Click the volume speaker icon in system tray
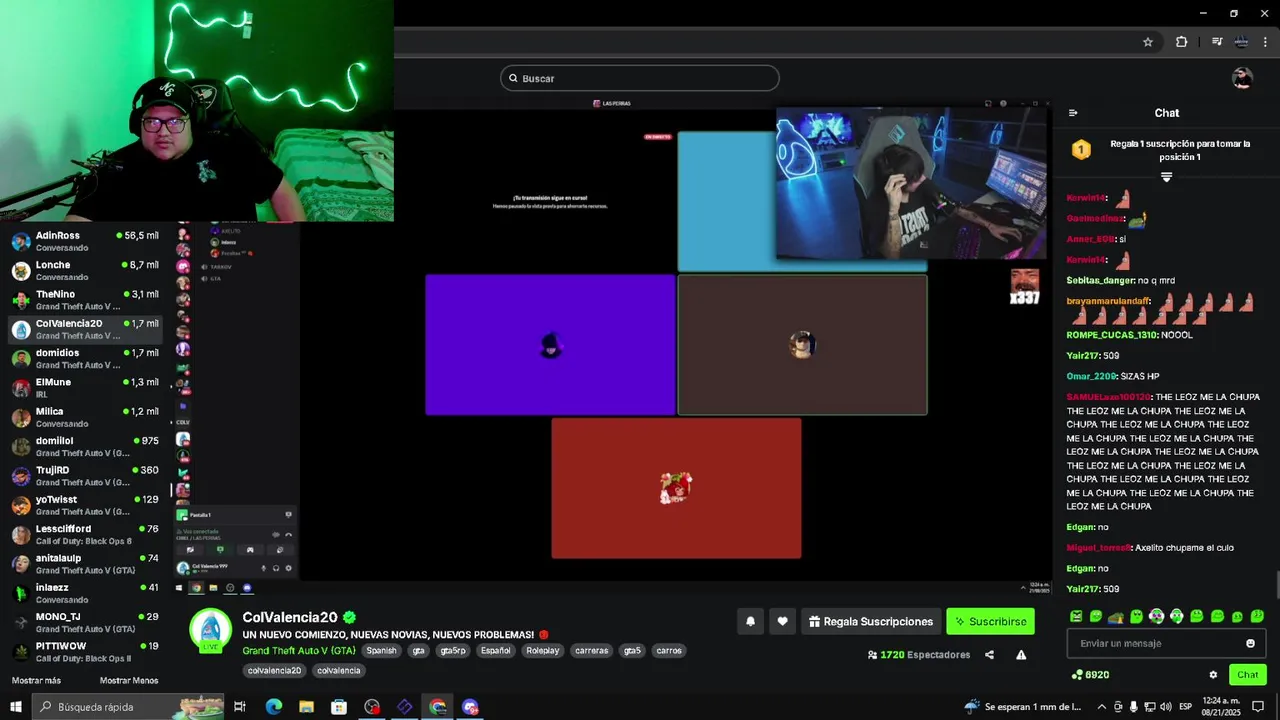1280x720 pixels. tap(1165, 707)
